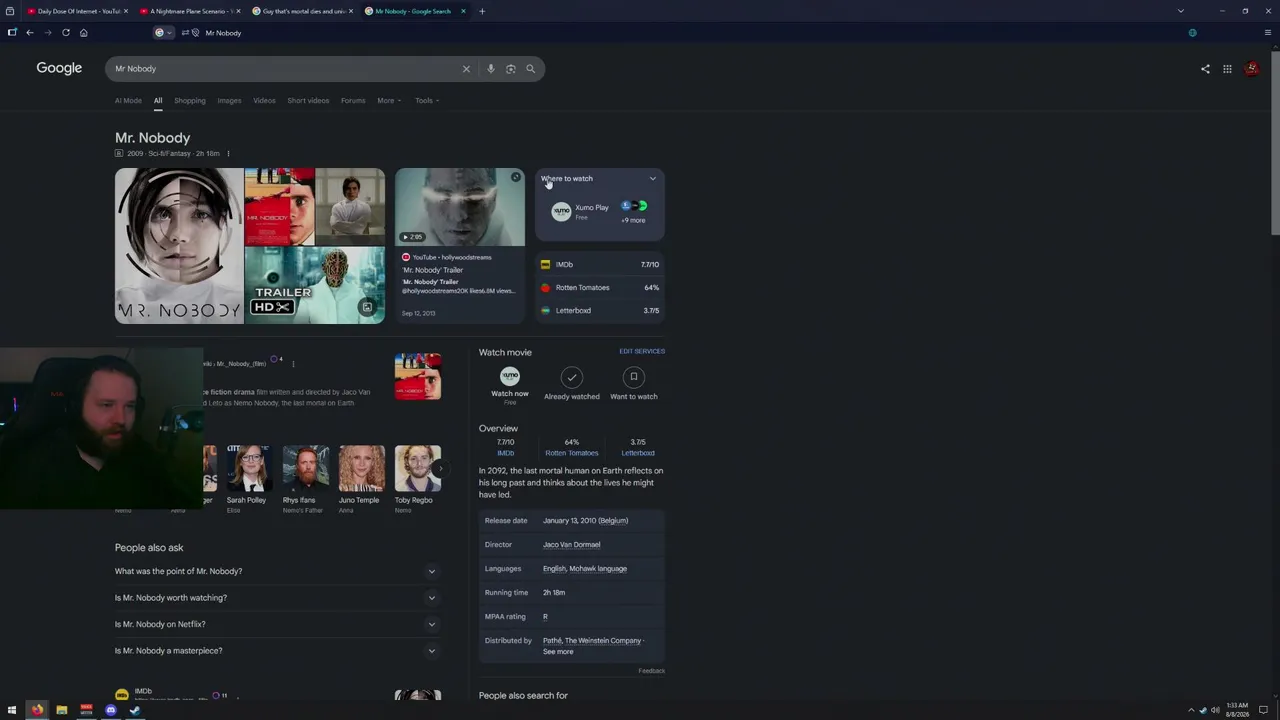Screen dimensions: 1280x720
Task: Open Steam from the taskbar
Action: coord(135,710)
